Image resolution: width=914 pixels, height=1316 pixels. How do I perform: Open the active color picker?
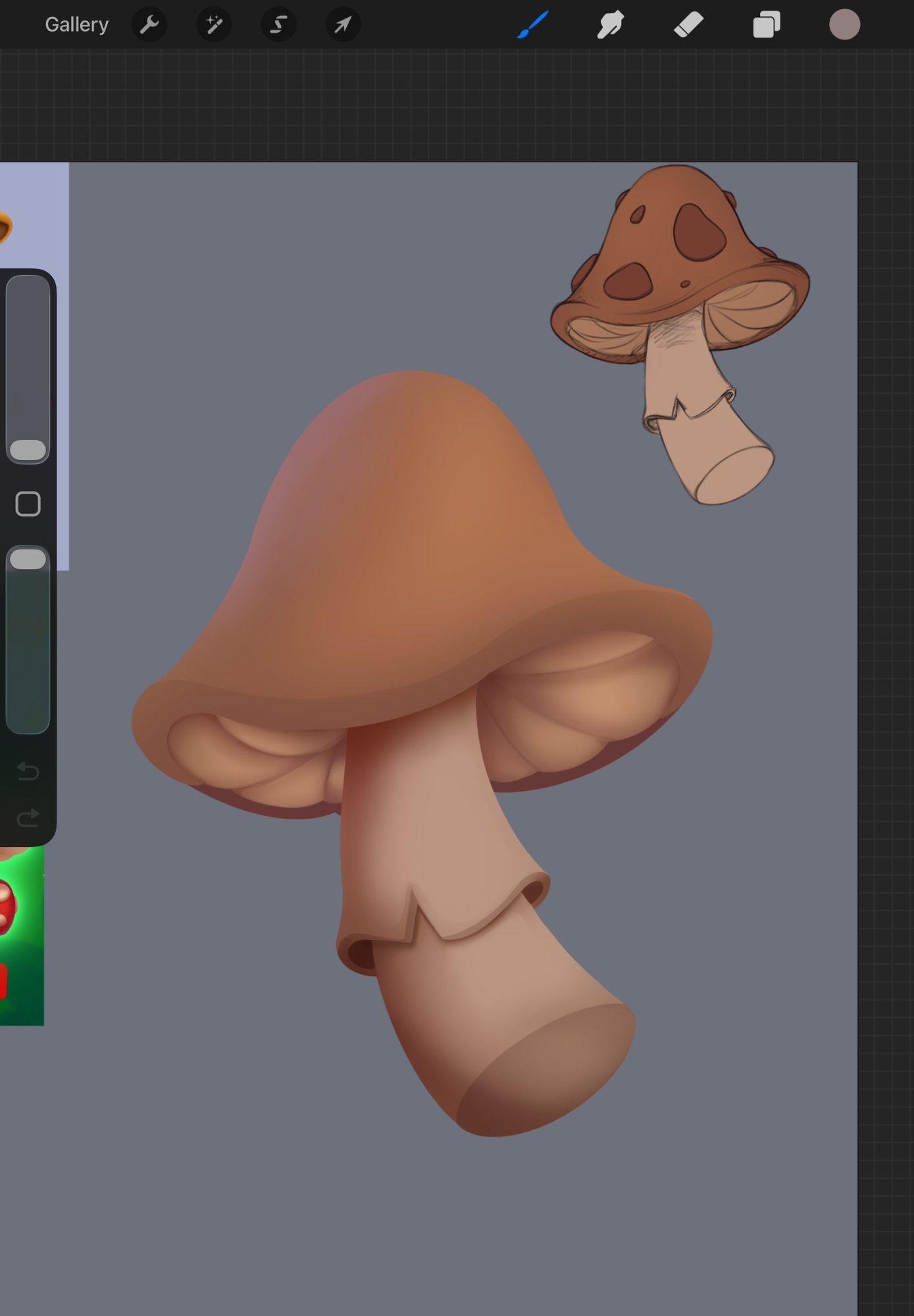(x=844, y=25)
